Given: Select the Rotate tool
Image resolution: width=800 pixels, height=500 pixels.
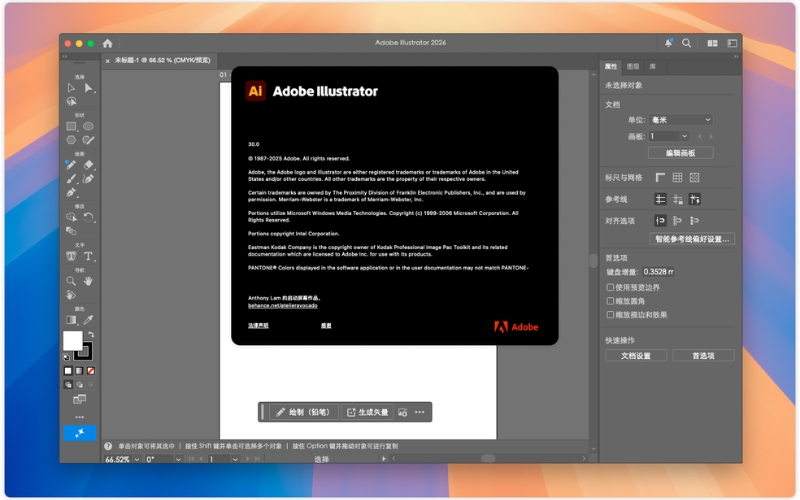Looking at the screenshot, I should pos(89,218).
